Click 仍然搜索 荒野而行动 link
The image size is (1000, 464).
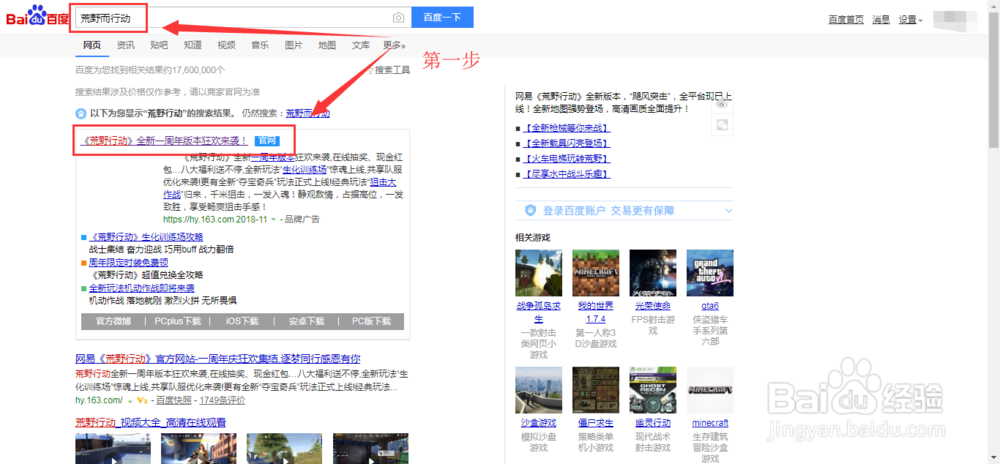pos(307,113)
